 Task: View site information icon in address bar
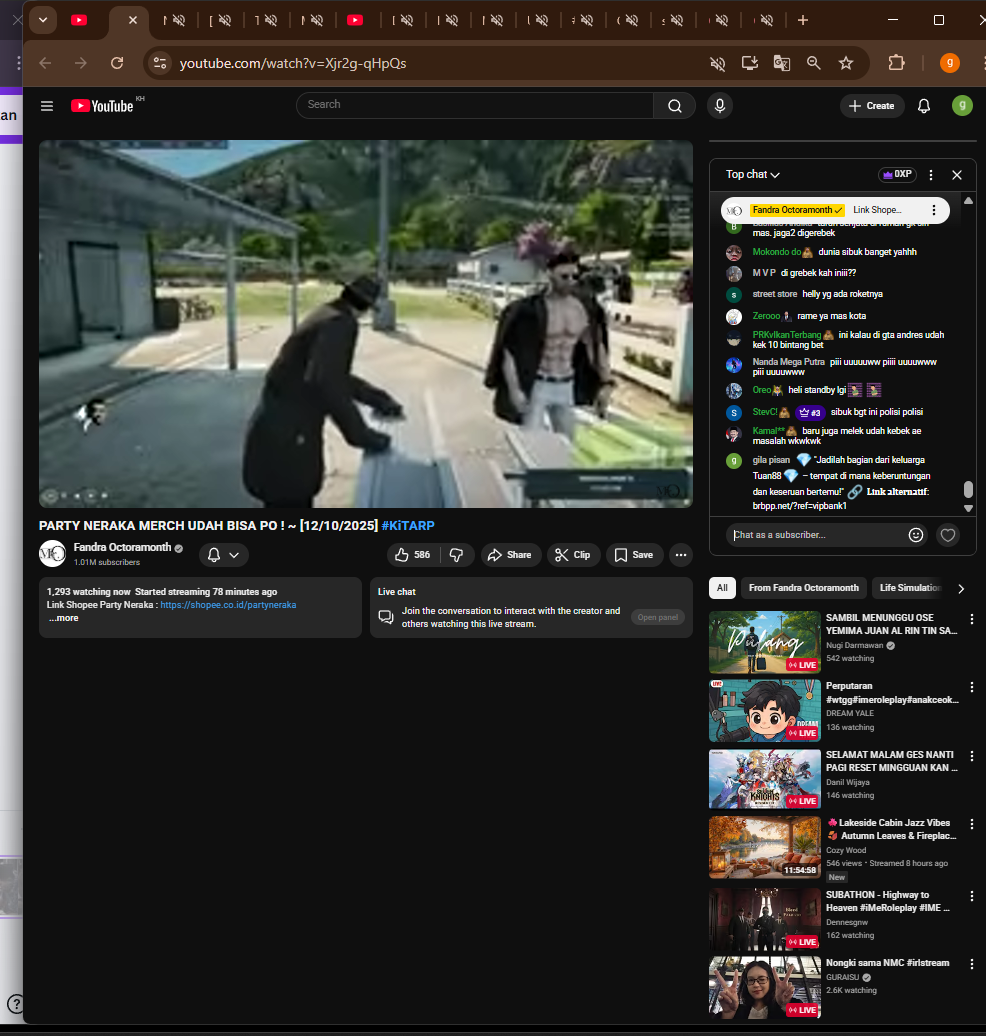coord(160,63)
